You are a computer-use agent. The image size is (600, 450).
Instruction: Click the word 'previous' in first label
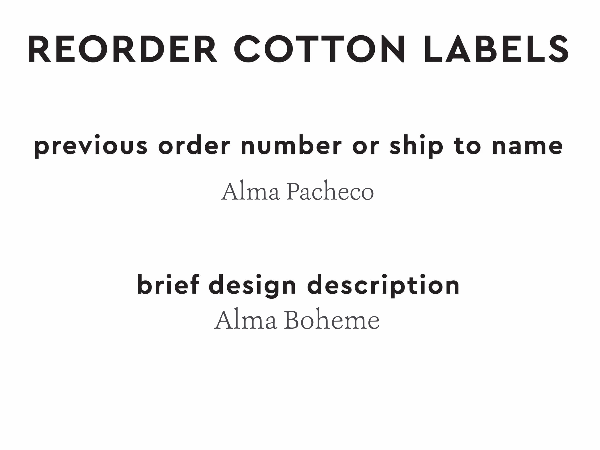pos(90,146)
